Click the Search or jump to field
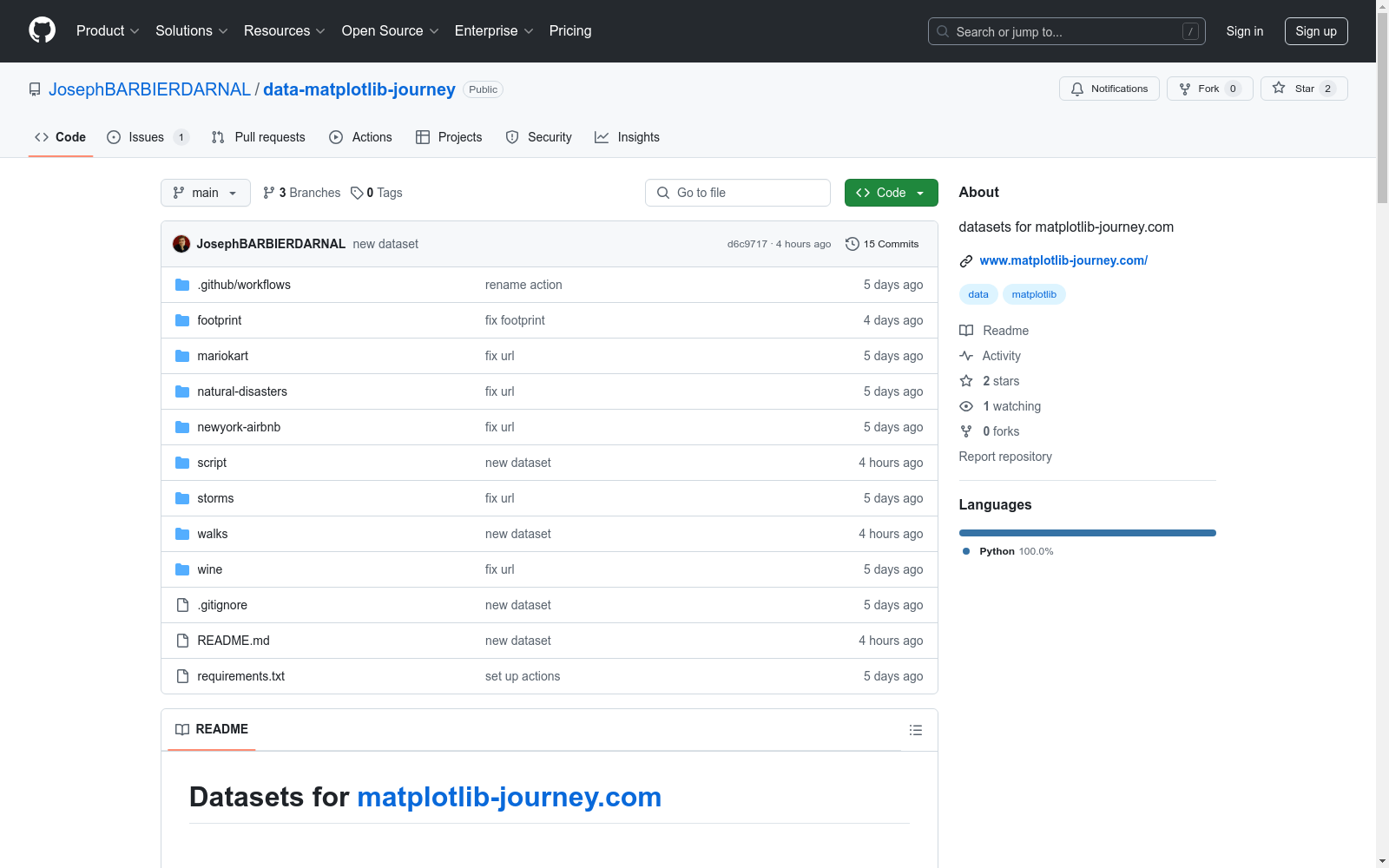1389x868 pixels. pos(1067,31)
